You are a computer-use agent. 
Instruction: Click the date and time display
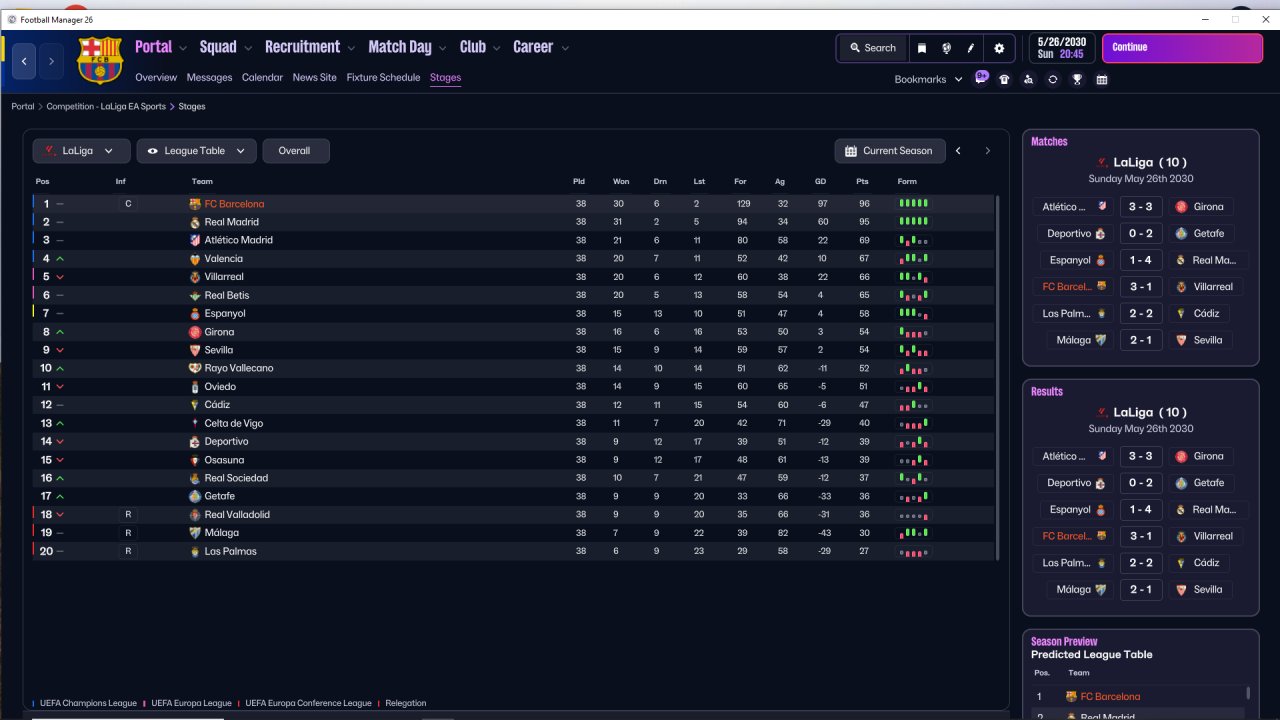click(x=1060, y=48)
